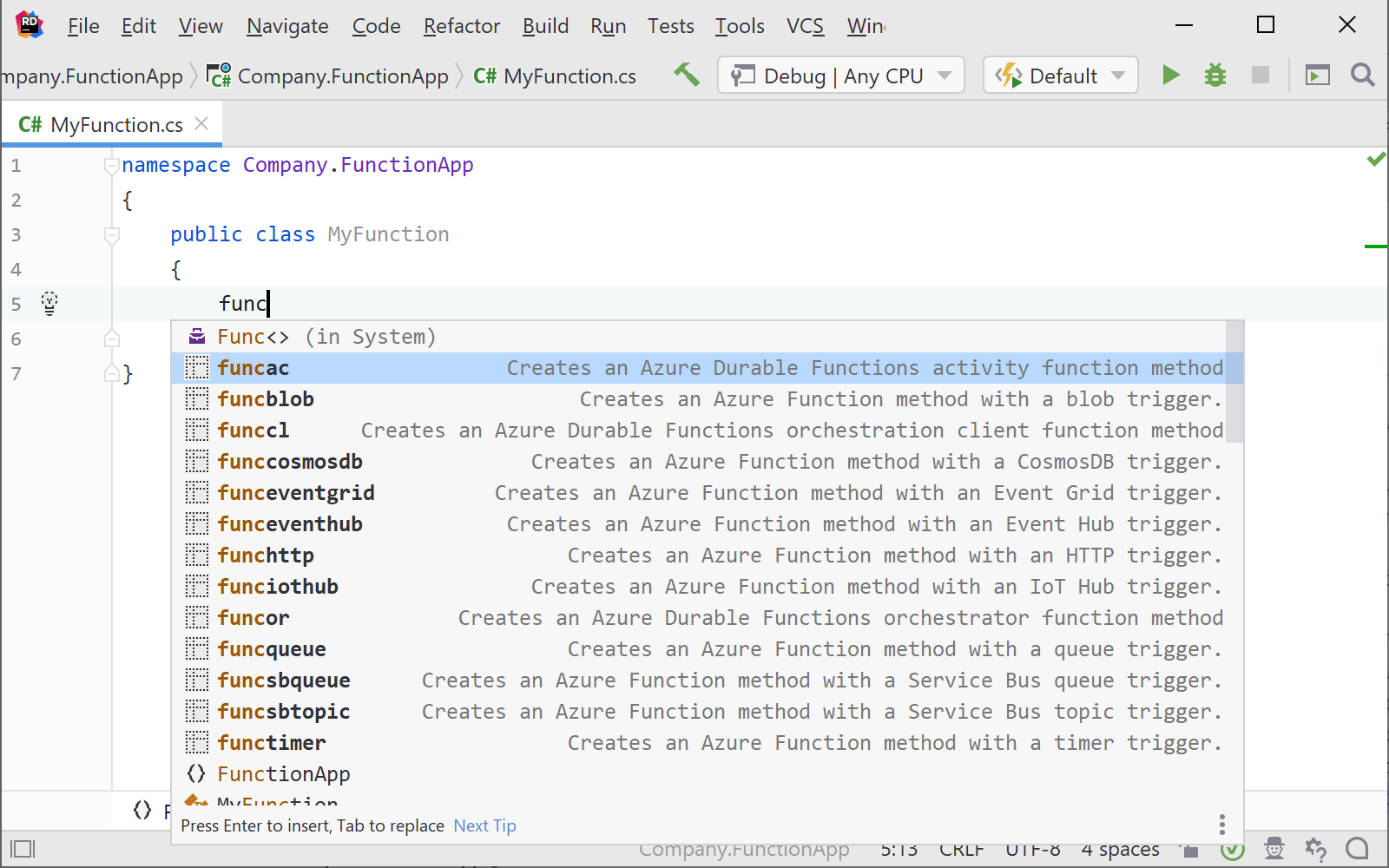Click the disabled Stop square button
Image resolution: width=1389 pixels, height=868 pixels.
(x=1261, y=76)
